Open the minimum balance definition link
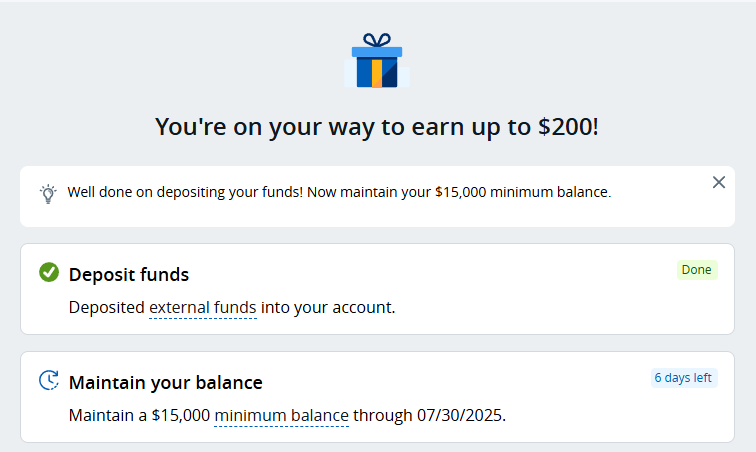Image resolution: width=756 pixels, height=452 pixels. point(281,415)
